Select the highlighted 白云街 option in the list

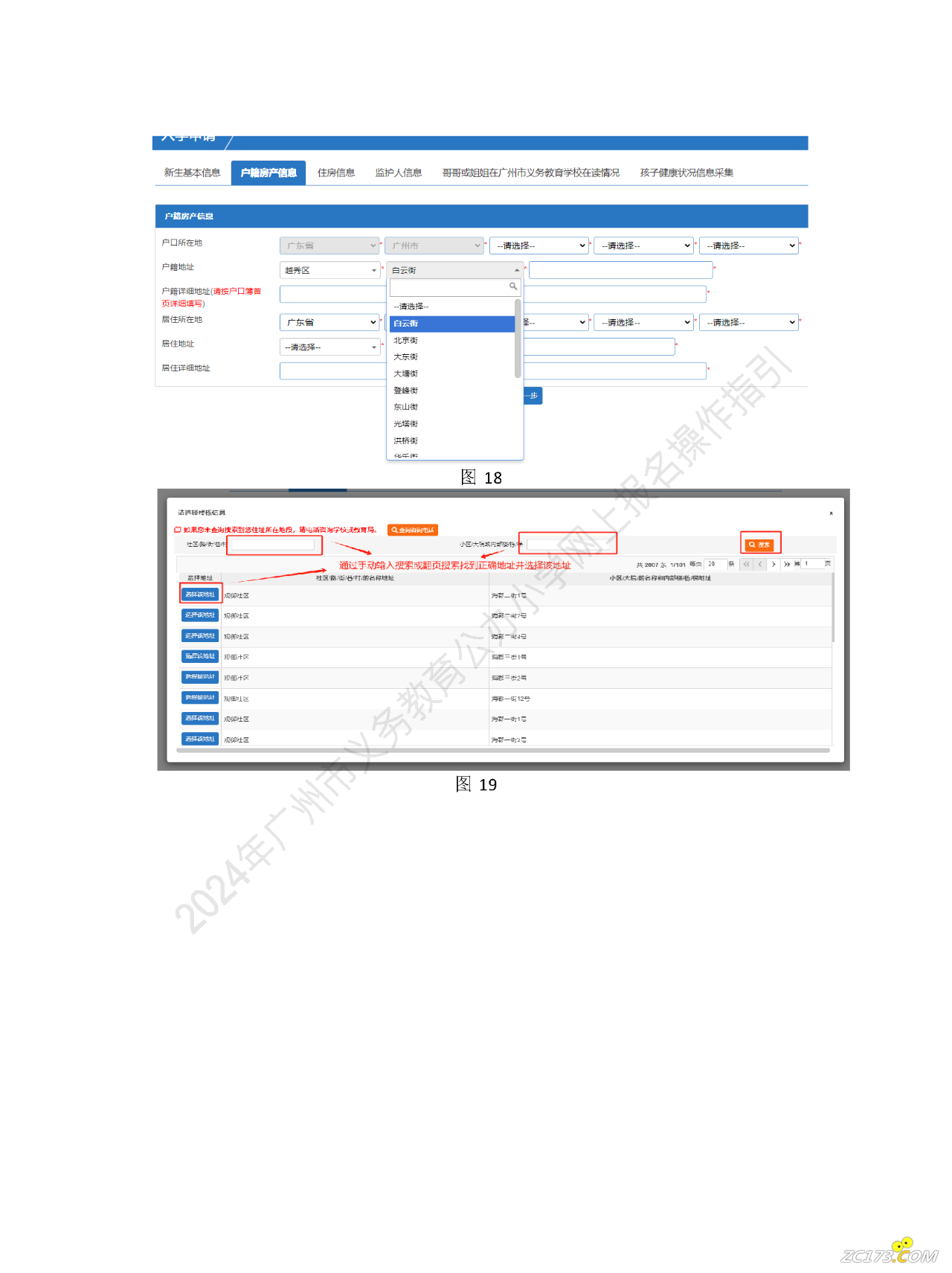451,324
